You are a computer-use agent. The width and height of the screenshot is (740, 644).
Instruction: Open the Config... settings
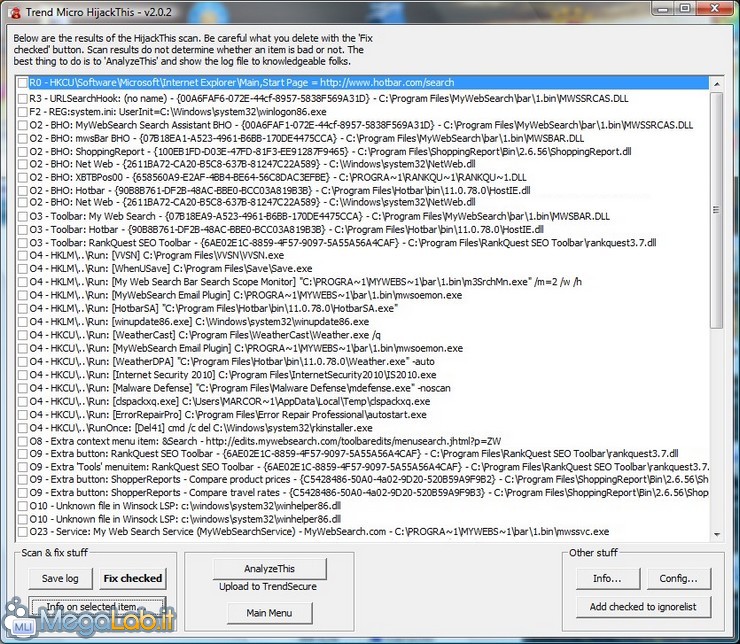click(679, 578)
